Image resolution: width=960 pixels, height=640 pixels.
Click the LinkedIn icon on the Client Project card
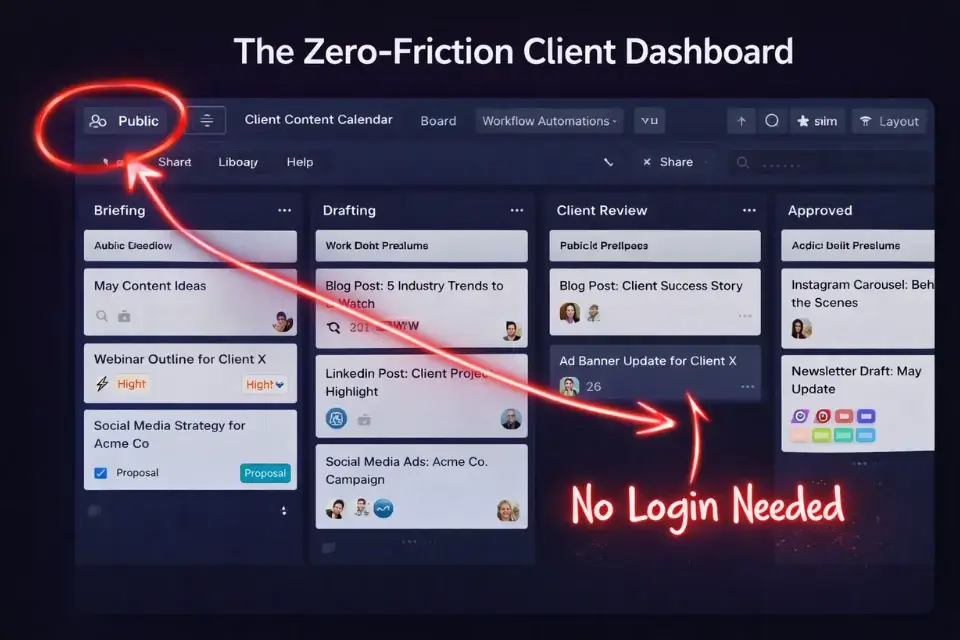point(338,419)
